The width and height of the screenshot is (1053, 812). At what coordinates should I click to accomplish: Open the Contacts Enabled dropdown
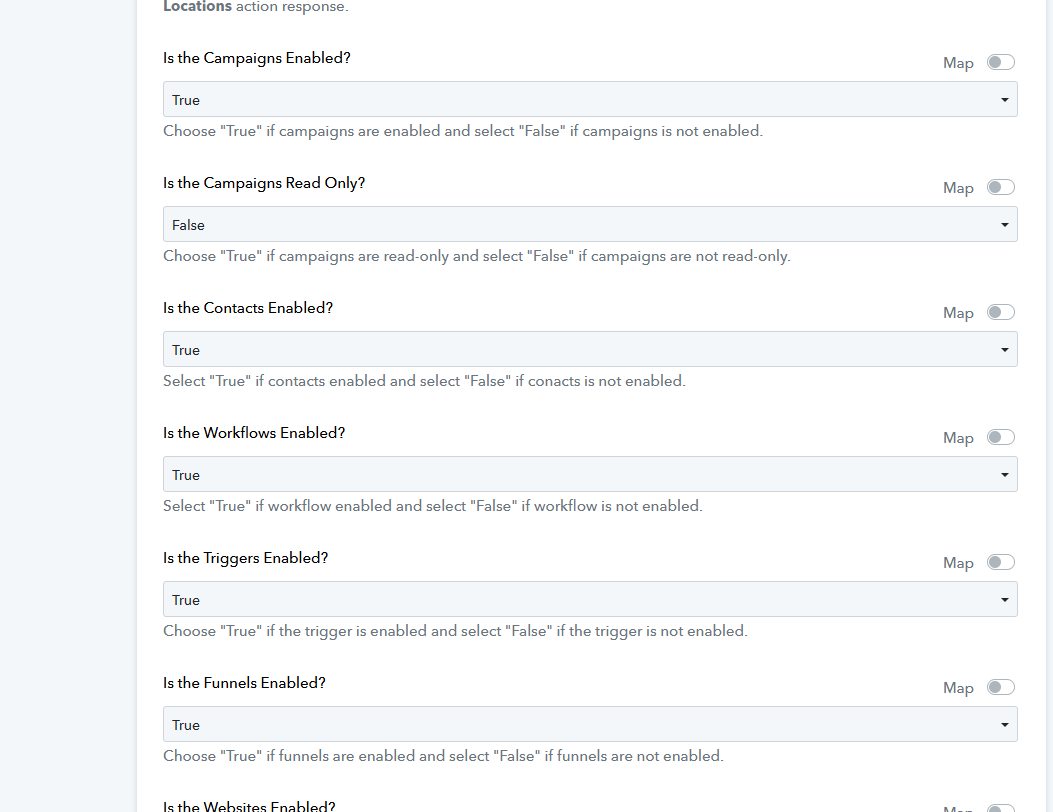click(590, 349)
